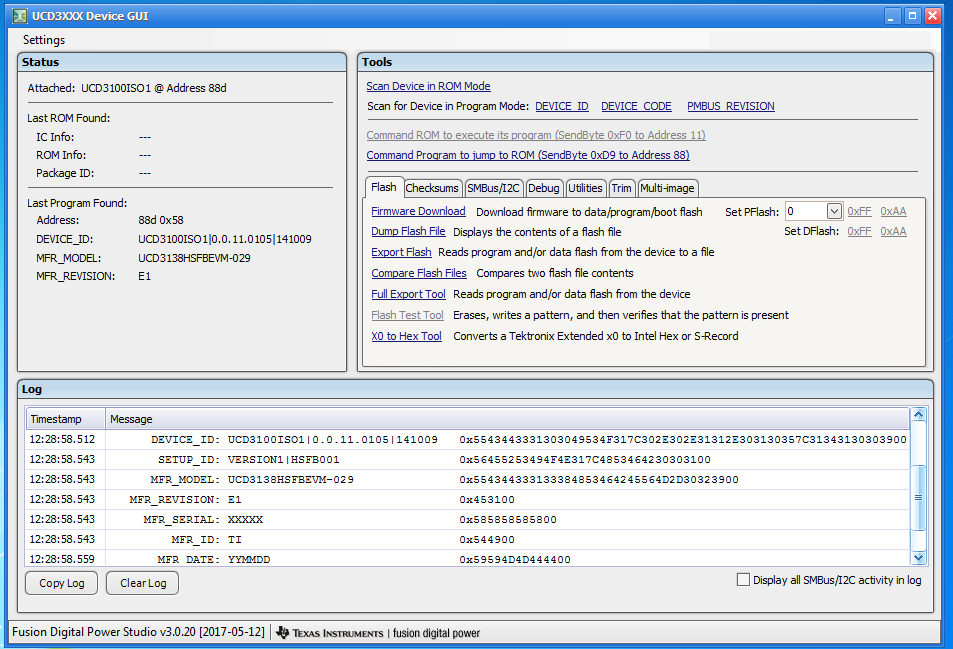Screen dimensions: 953x649
Task: Select the MFR_SERIAL XXXXX log row
Action: click(467, 520)
